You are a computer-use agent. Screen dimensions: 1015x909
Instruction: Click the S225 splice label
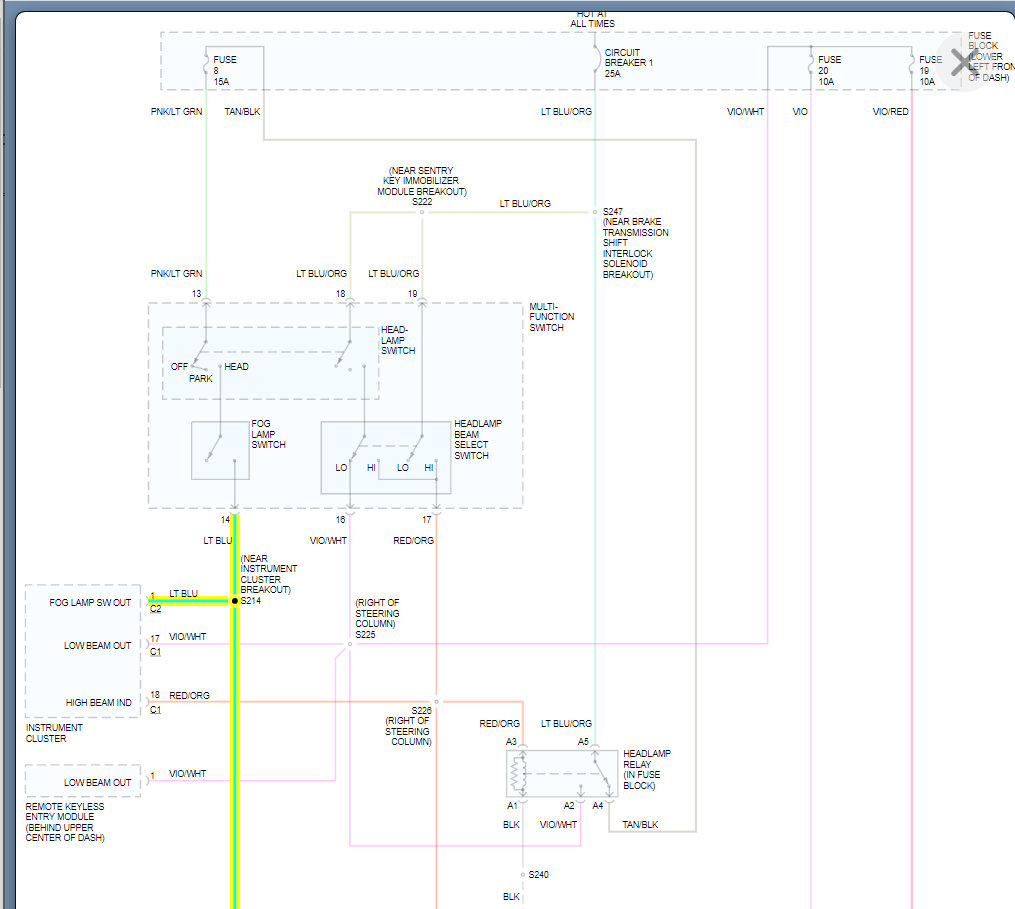coord(365,634)
